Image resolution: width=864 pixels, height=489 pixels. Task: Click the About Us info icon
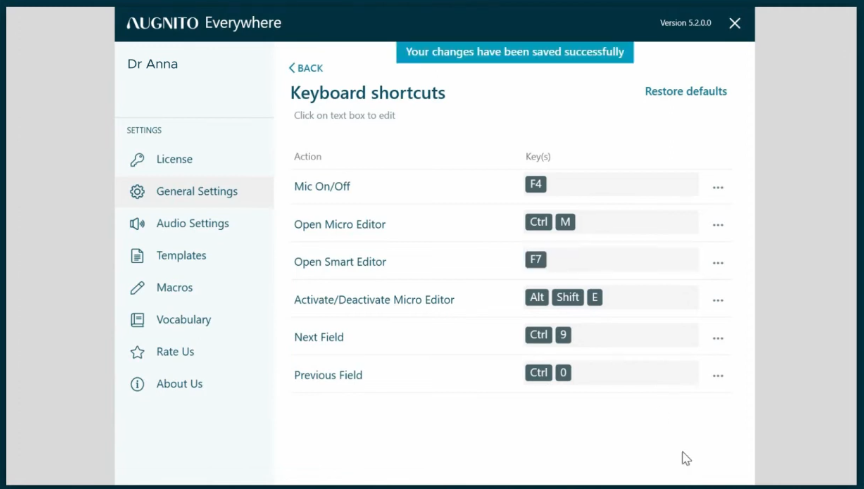click(137, 384)
